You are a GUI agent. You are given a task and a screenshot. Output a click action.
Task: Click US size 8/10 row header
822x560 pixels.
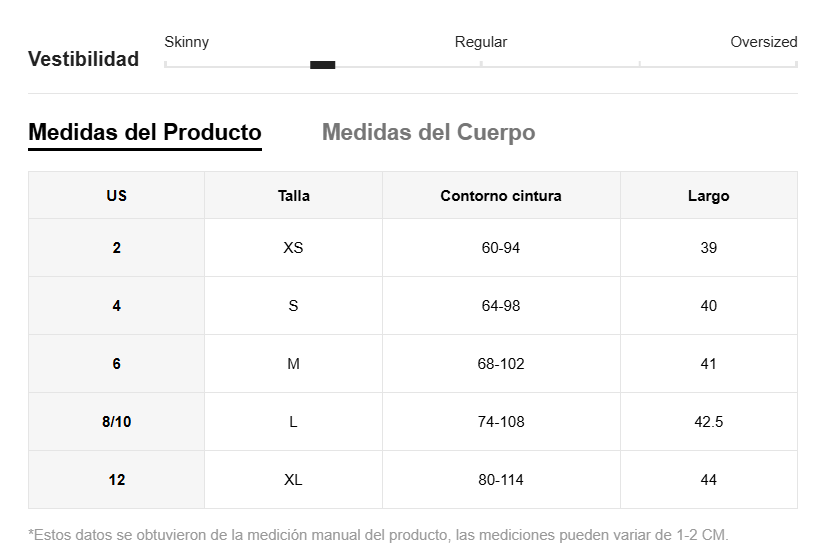[x=117, y=422]
